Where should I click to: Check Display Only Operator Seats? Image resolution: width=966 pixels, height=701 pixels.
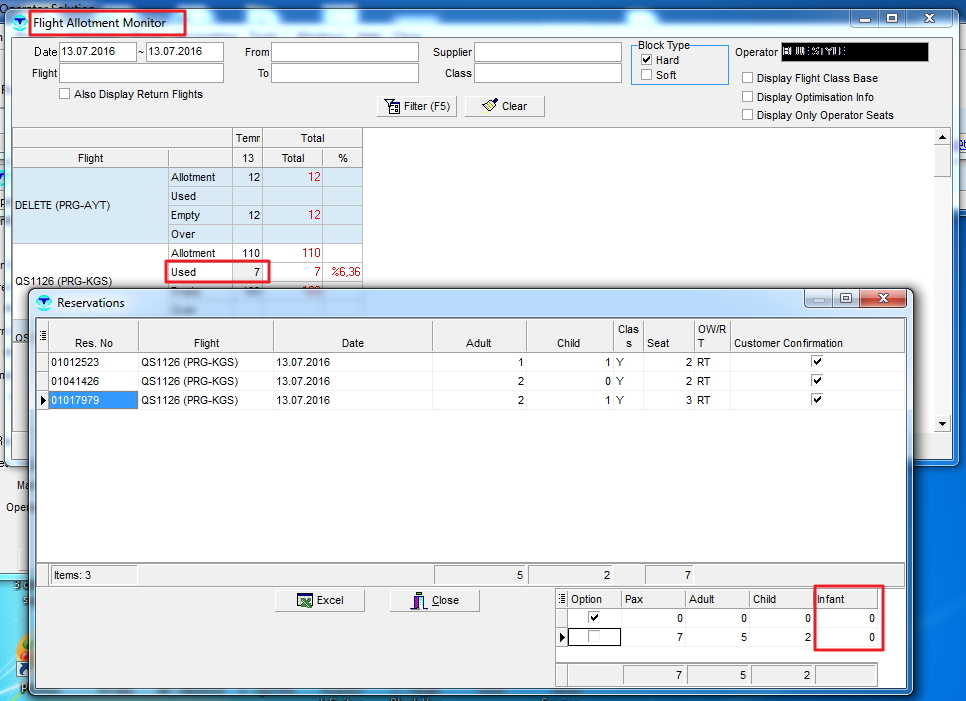pyautogui.click(x=748, y=115)
